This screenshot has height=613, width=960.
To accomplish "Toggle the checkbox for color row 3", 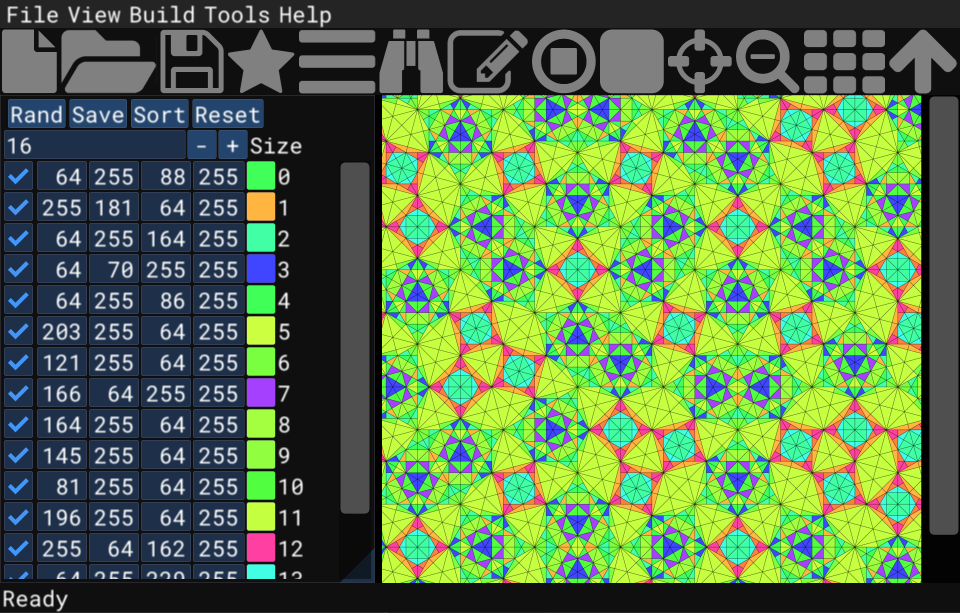I will point(18,270).
